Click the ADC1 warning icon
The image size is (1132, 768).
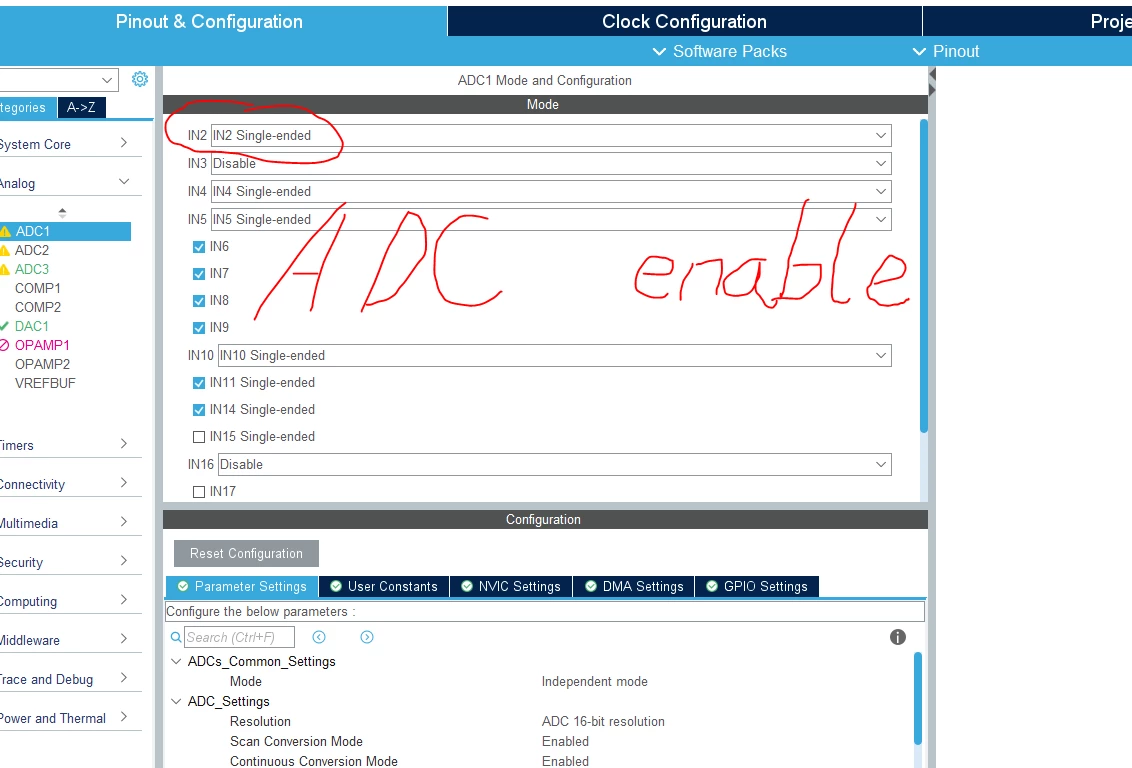tap(5, 232)
